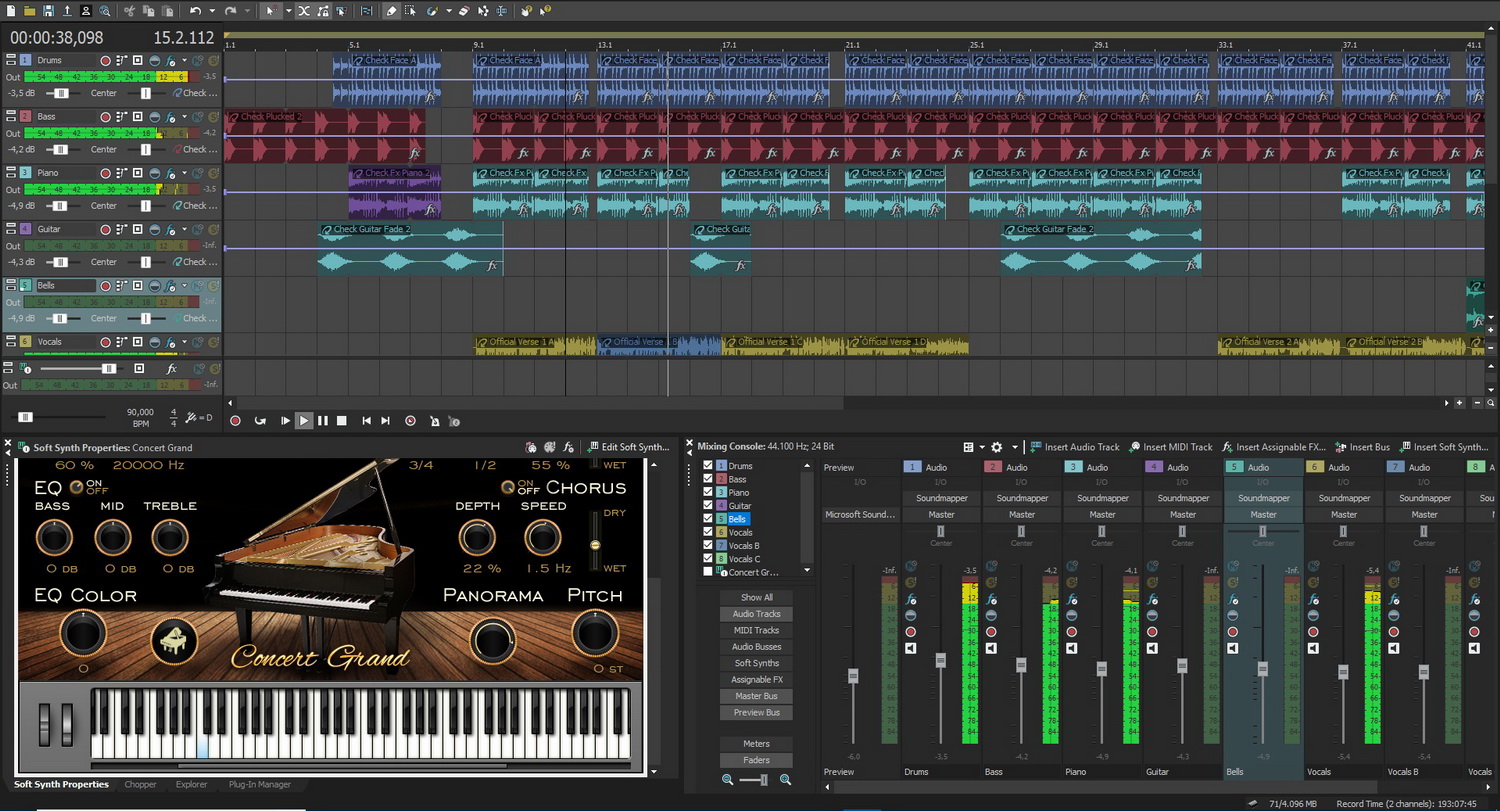The height and width of the screenshot is (811, 1500).
Task: Click Insert MIDI Track in Mixing Console
Action: [x=1170, y=447]
